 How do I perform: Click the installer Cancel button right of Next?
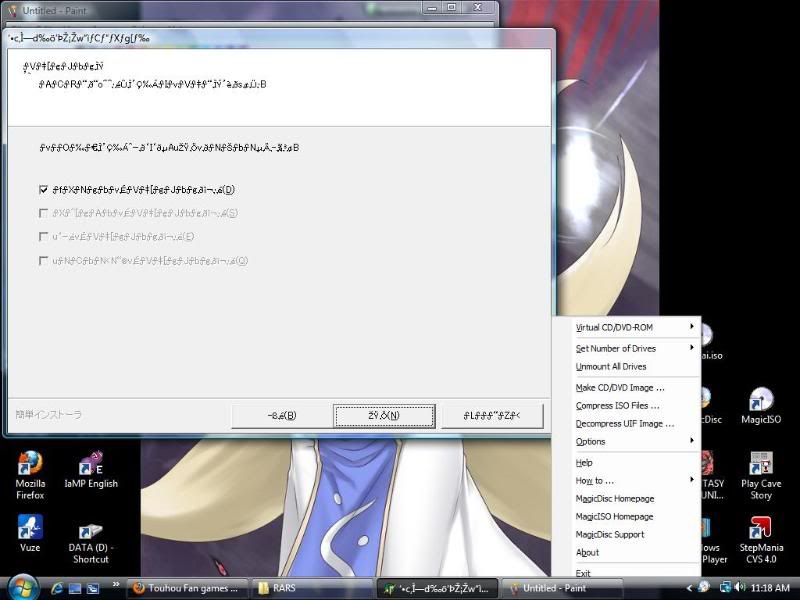[x=492, y=416]
